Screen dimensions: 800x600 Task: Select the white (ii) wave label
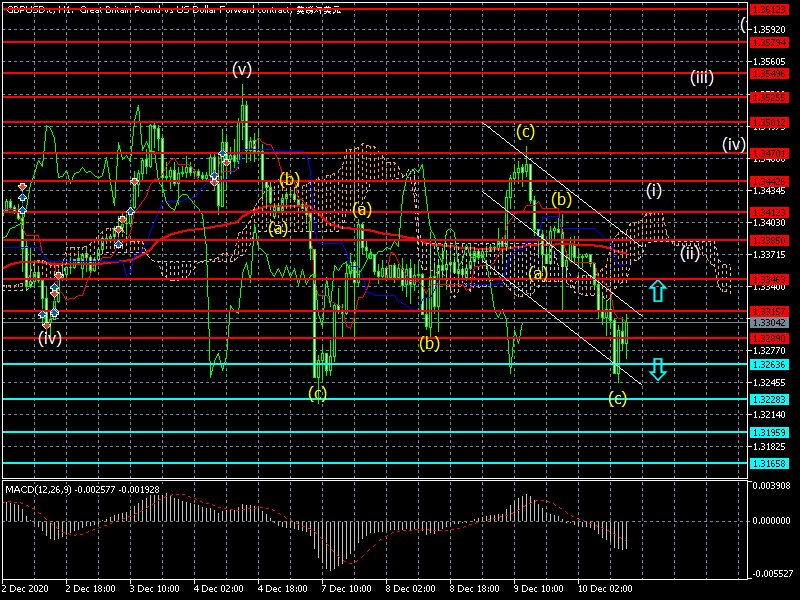pos(690,252)
